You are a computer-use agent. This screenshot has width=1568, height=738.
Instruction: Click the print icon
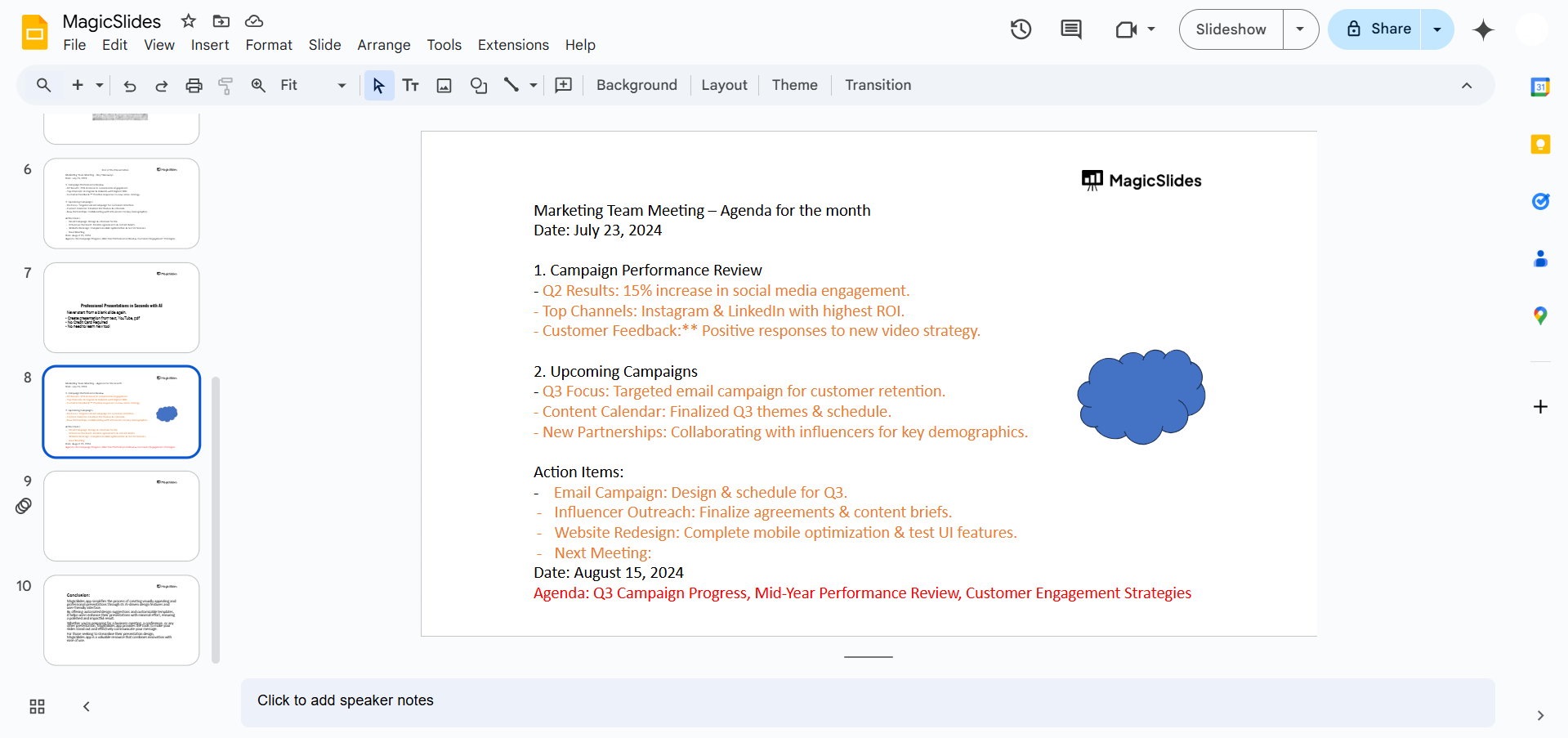pyautogui.click(x=194, y=85)
